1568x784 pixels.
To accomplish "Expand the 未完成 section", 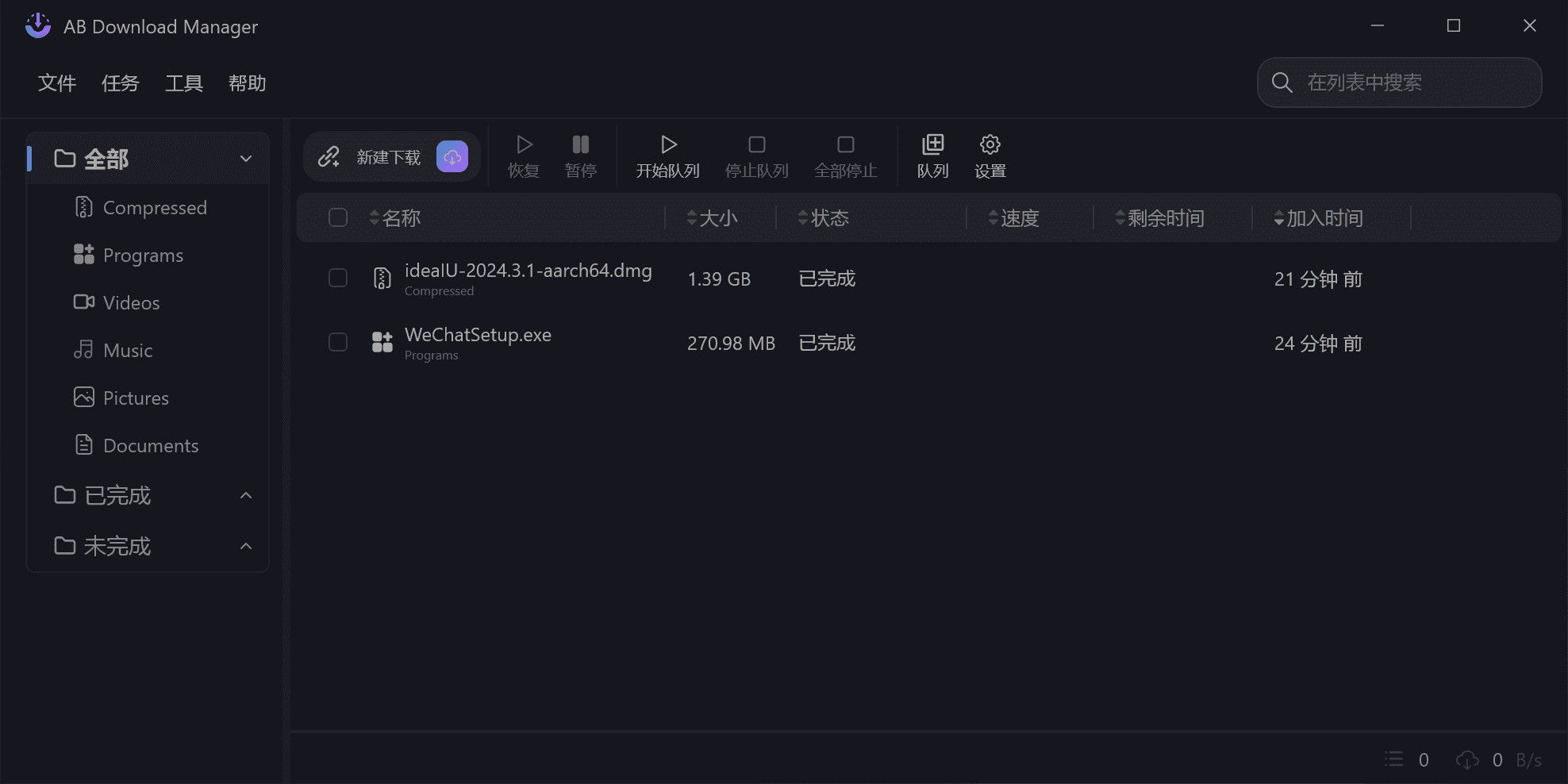I will pyautogui.click(x=245, y=545).
